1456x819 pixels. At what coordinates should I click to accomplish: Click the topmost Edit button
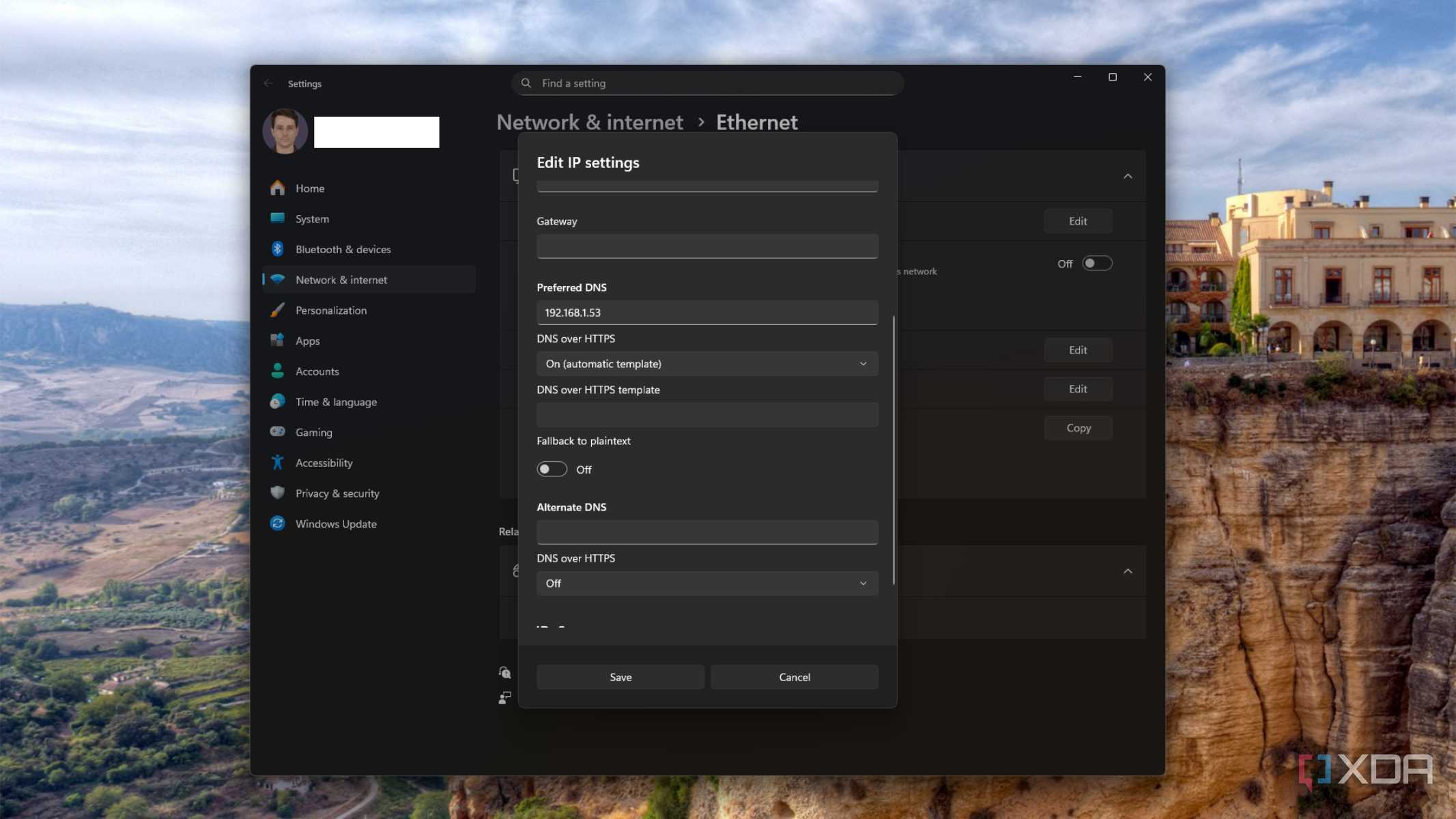[x=1078, y=221]
